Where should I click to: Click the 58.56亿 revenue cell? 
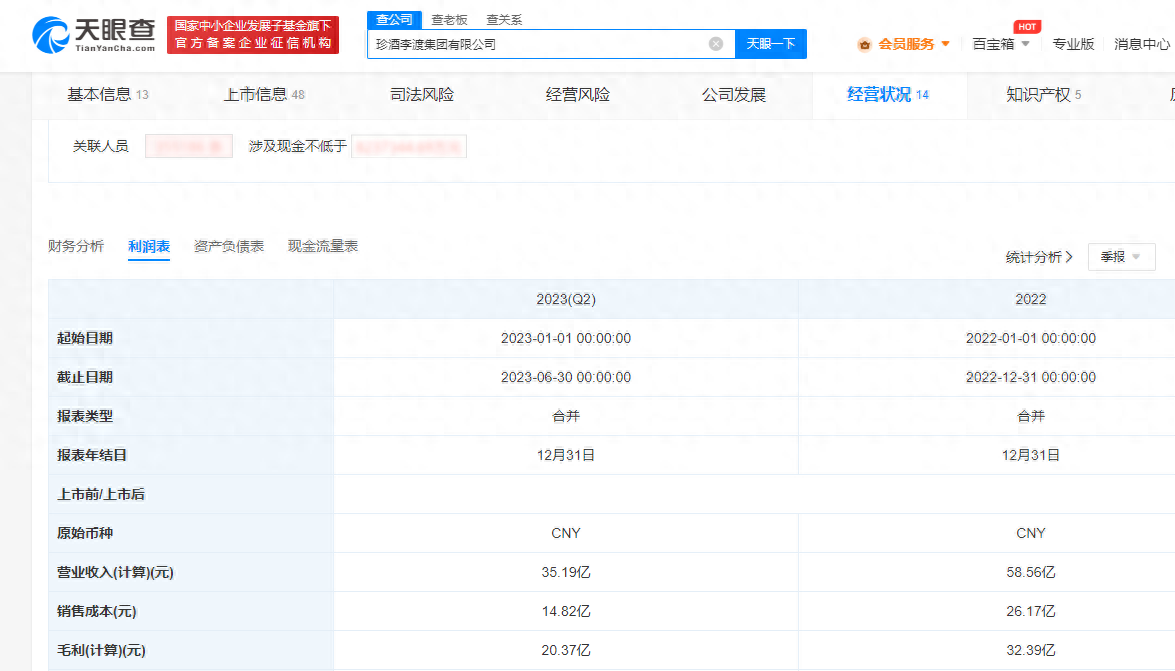tap(1030, 572)
